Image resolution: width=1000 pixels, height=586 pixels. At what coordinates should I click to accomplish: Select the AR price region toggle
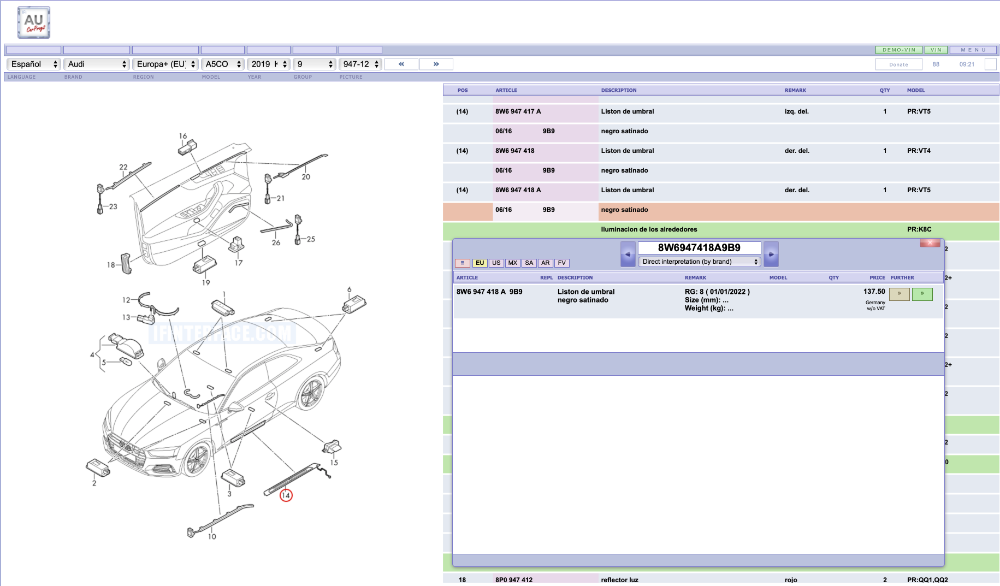pyautogui.click(x=545, y=263)
